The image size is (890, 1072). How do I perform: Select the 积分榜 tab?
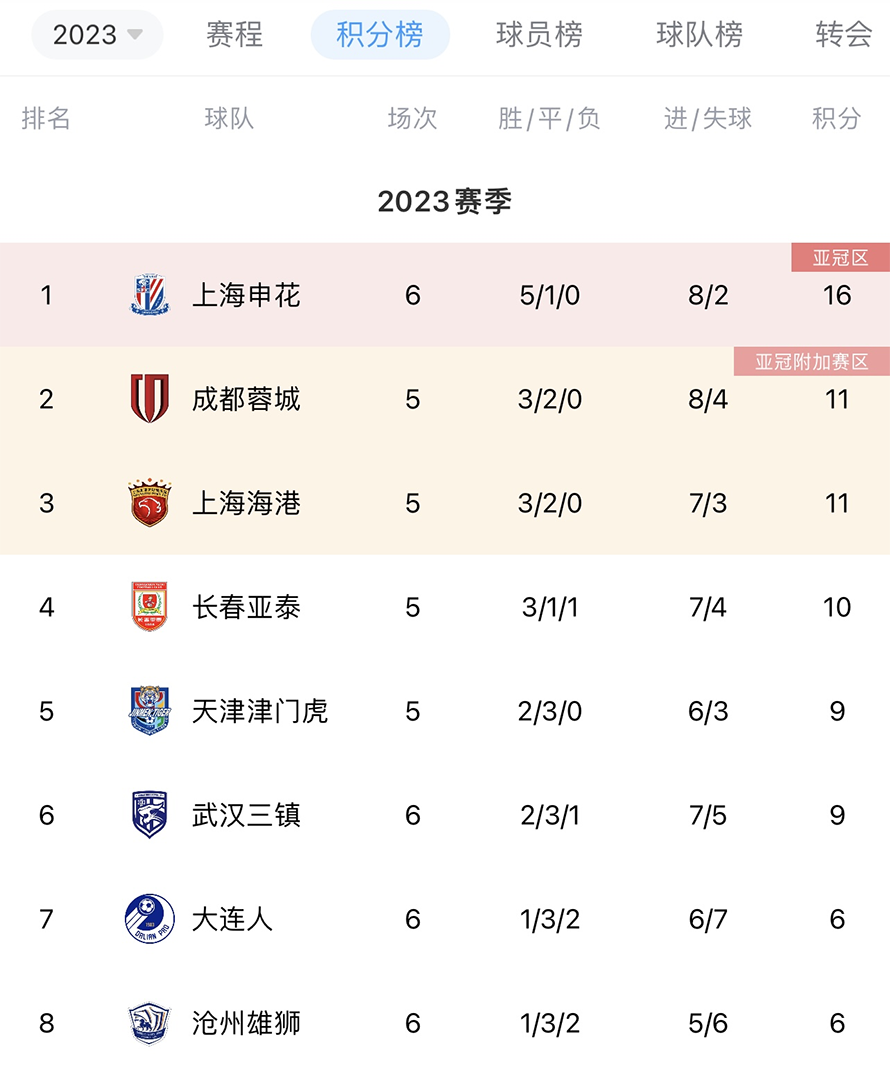pos(380,34)
